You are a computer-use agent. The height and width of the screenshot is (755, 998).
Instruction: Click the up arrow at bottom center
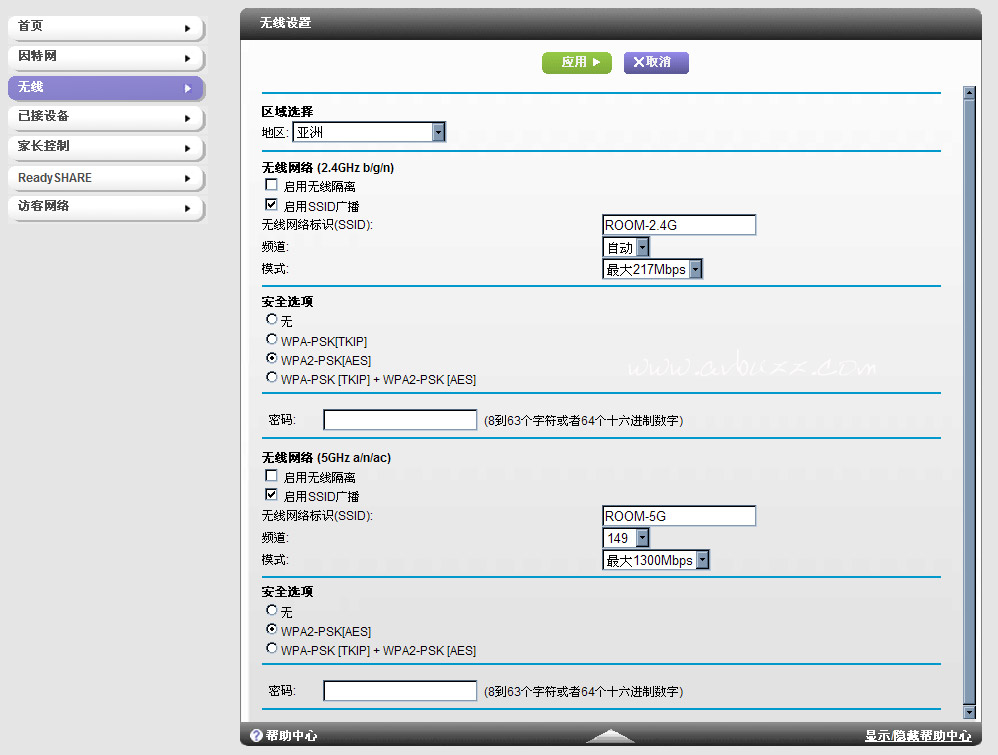(x=610, y=736)
